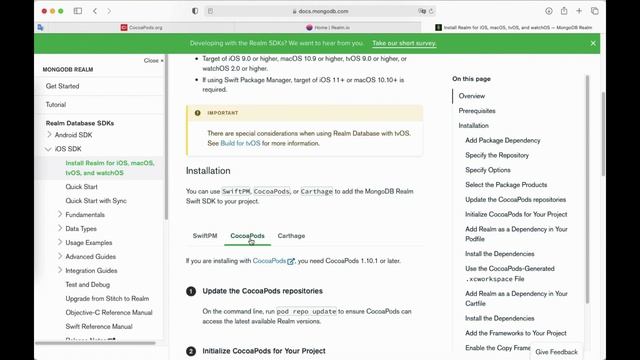
Task: Follow the Build for tvOS link
Action: point(240,143)
